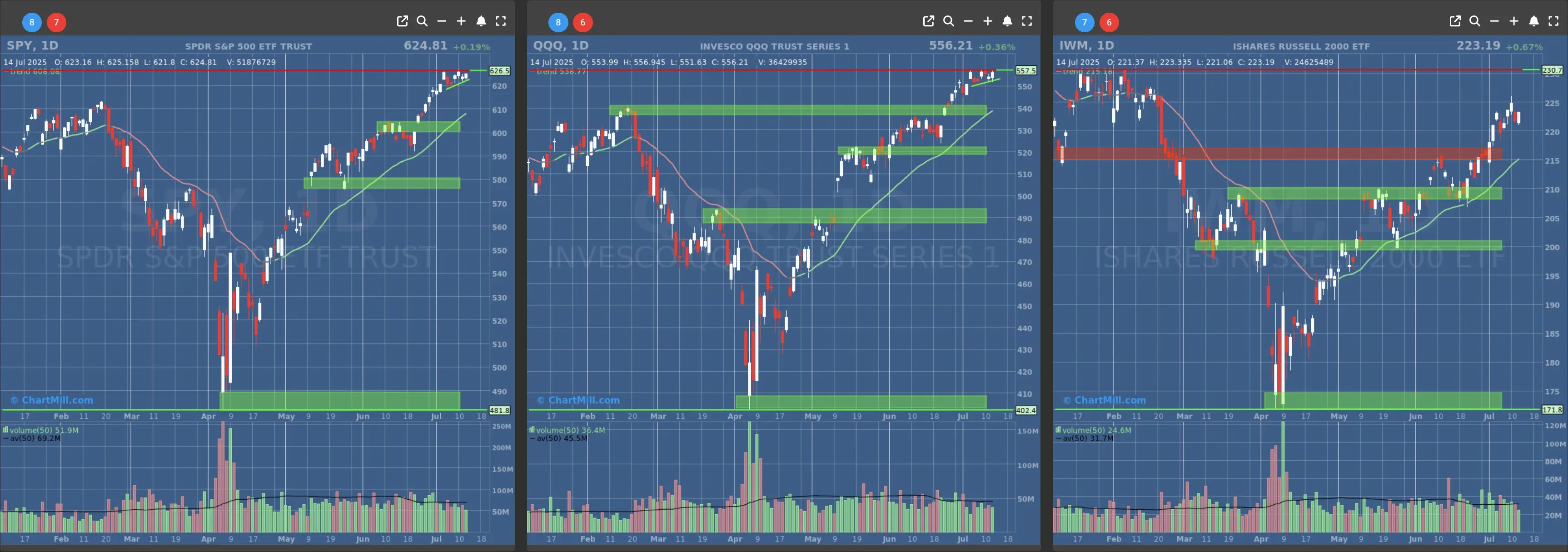Zoom in SPY chart with plus icon
This screenshot has width=1568, height=552.
[461, 21]
